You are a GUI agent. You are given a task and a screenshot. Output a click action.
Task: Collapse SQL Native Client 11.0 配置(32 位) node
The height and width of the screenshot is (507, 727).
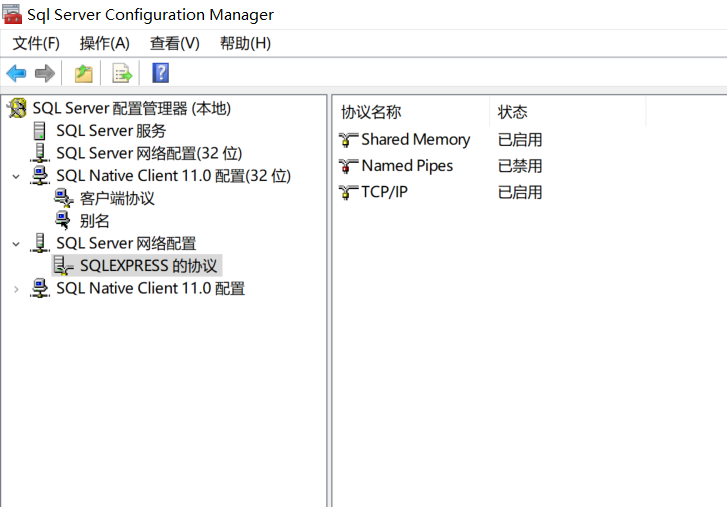[x=16, y=176]
